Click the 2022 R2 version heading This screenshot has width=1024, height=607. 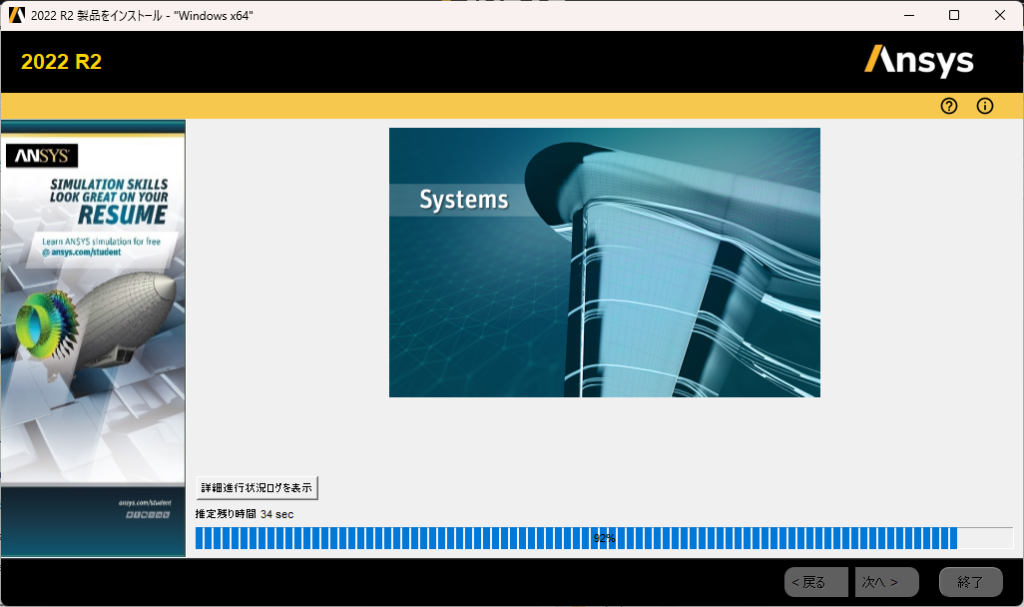(61, 61)
